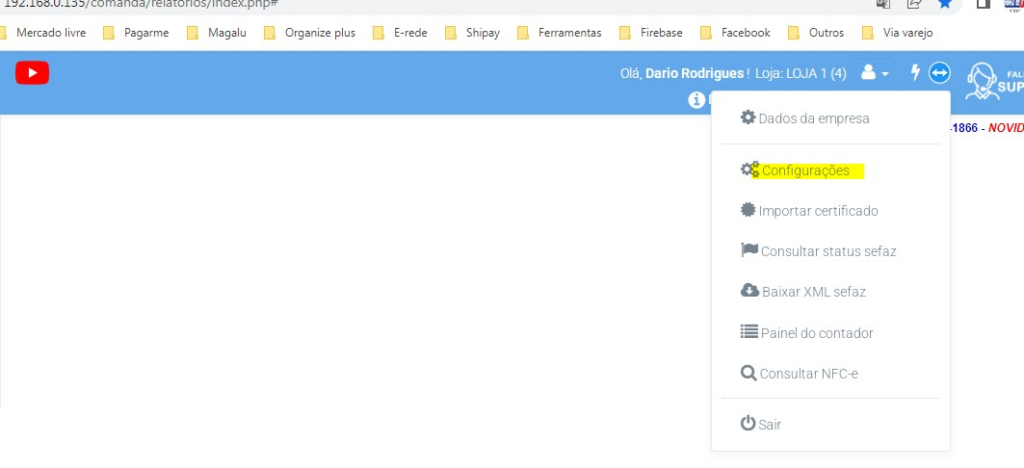The width and height of the screenshot is (1024, 468).
Task: Open Consultar status sefaz
Action: [827, 251]
